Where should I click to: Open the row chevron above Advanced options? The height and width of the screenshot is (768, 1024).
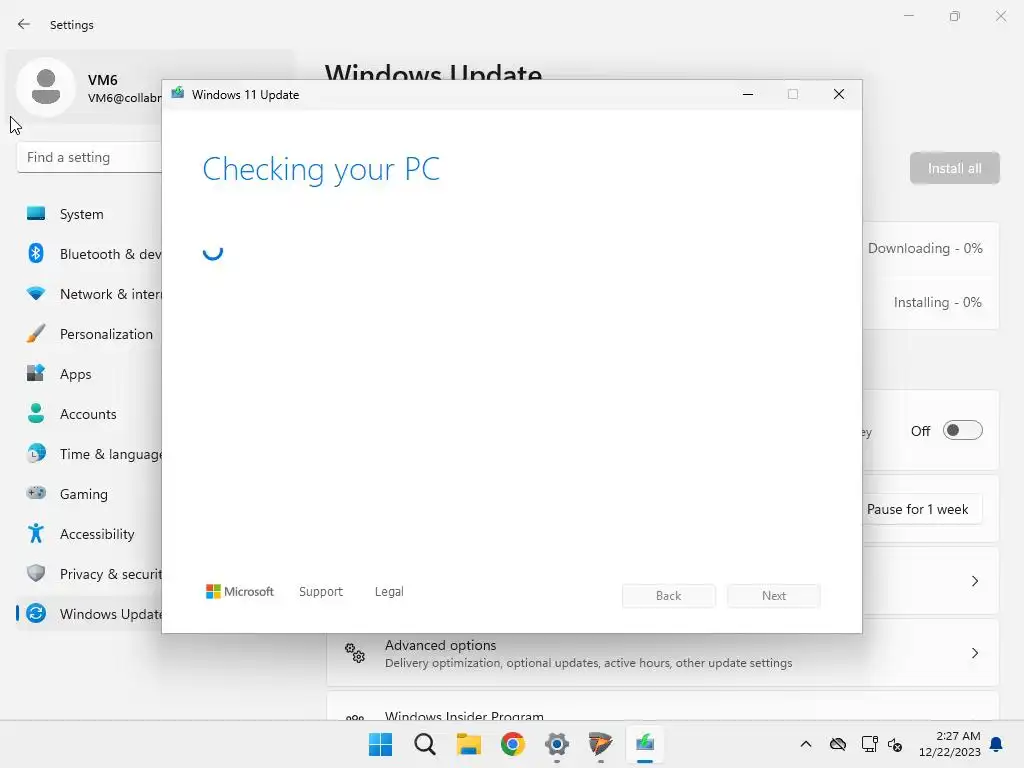pyautogui.click(x=974, y=581)
